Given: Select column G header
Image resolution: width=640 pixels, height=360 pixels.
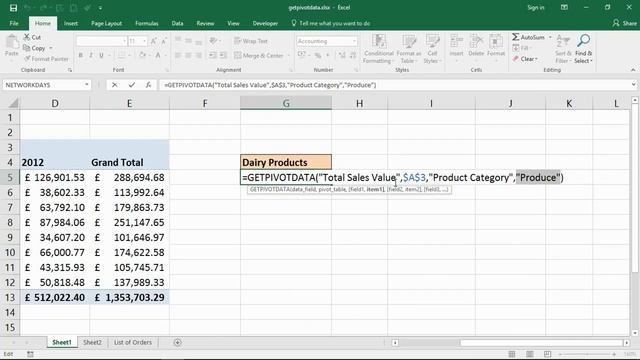Looking at the screenshot, I should (286, 103).
